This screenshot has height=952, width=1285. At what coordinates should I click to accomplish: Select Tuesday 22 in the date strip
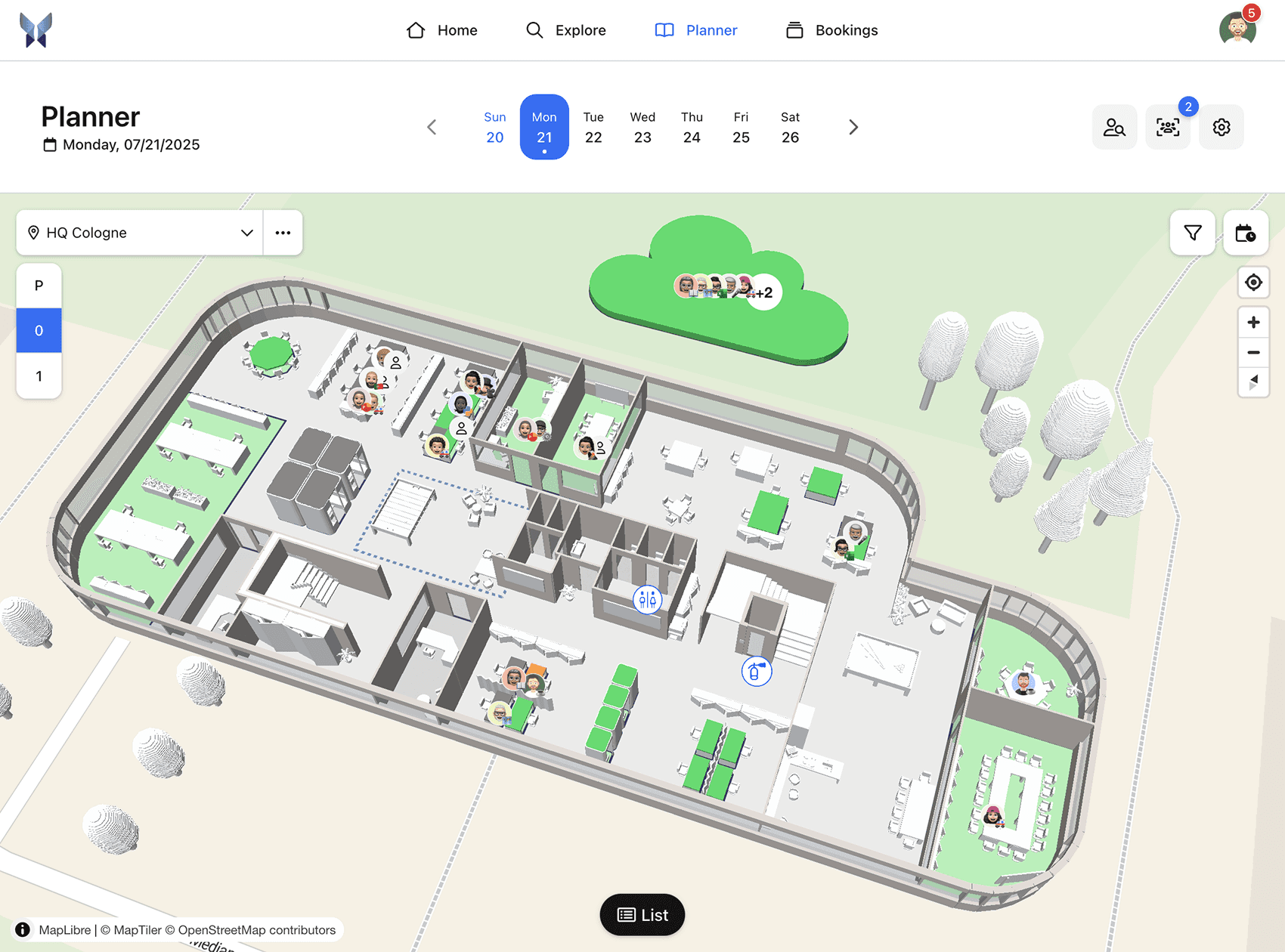[x=593, y=127]
